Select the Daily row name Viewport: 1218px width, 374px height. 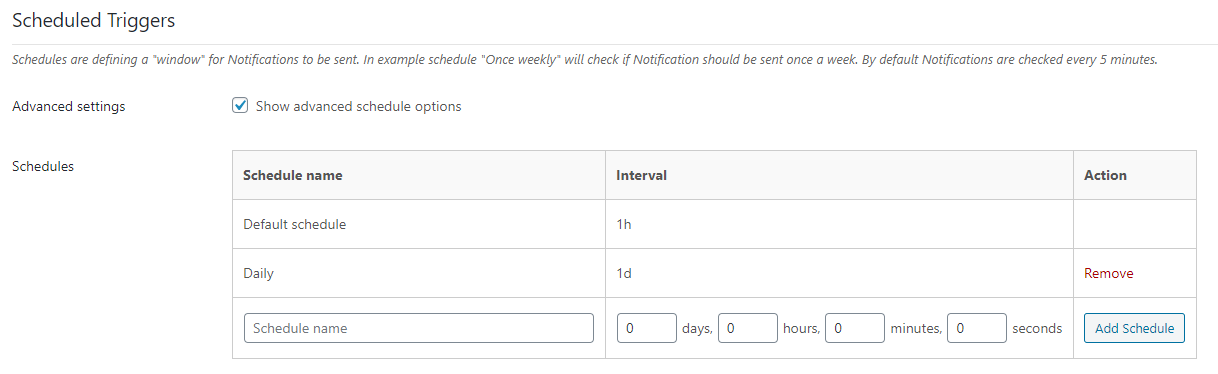(259, 273)
